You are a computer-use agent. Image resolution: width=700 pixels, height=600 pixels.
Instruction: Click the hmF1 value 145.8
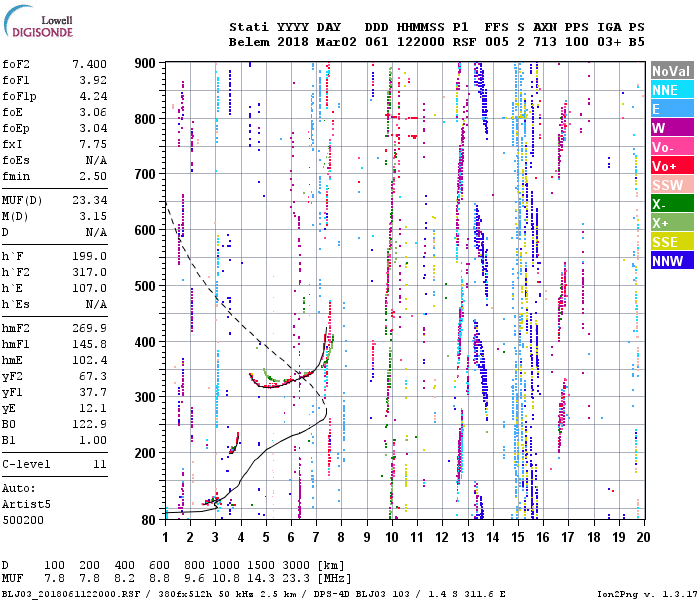click(89, 345)
